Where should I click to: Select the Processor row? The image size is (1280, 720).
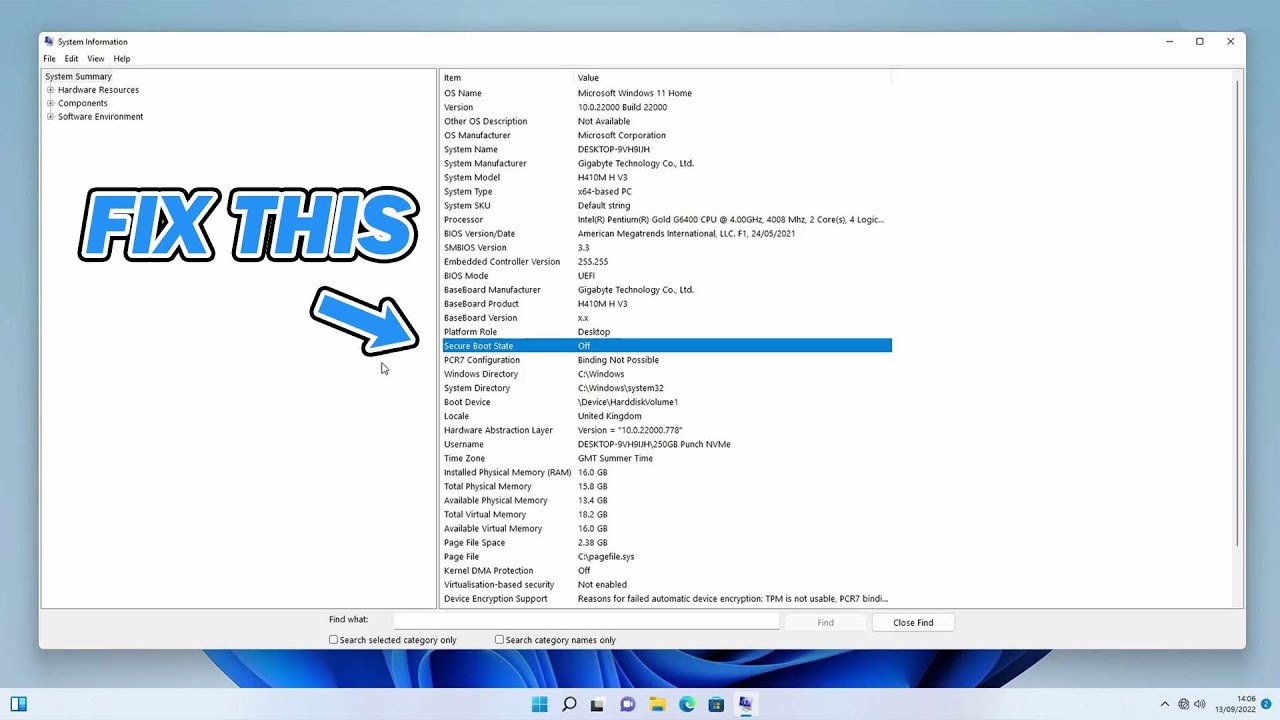click(x=667, y=219)
